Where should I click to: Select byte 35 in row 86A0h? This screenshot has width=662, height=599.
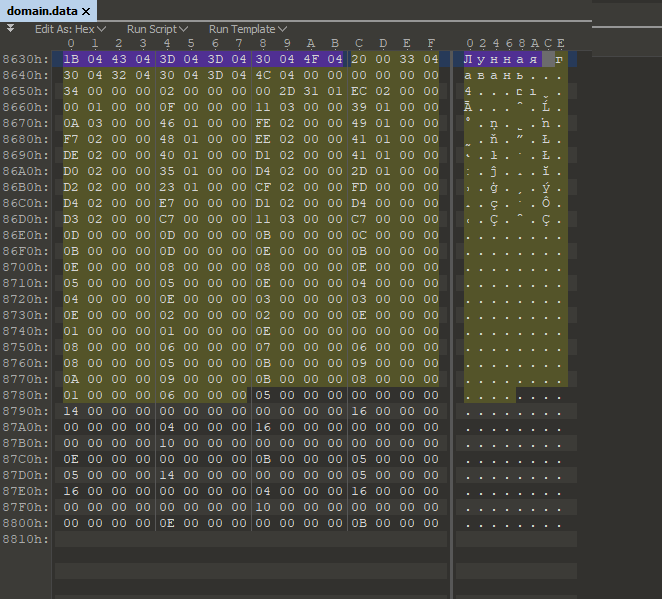[167, 171]
